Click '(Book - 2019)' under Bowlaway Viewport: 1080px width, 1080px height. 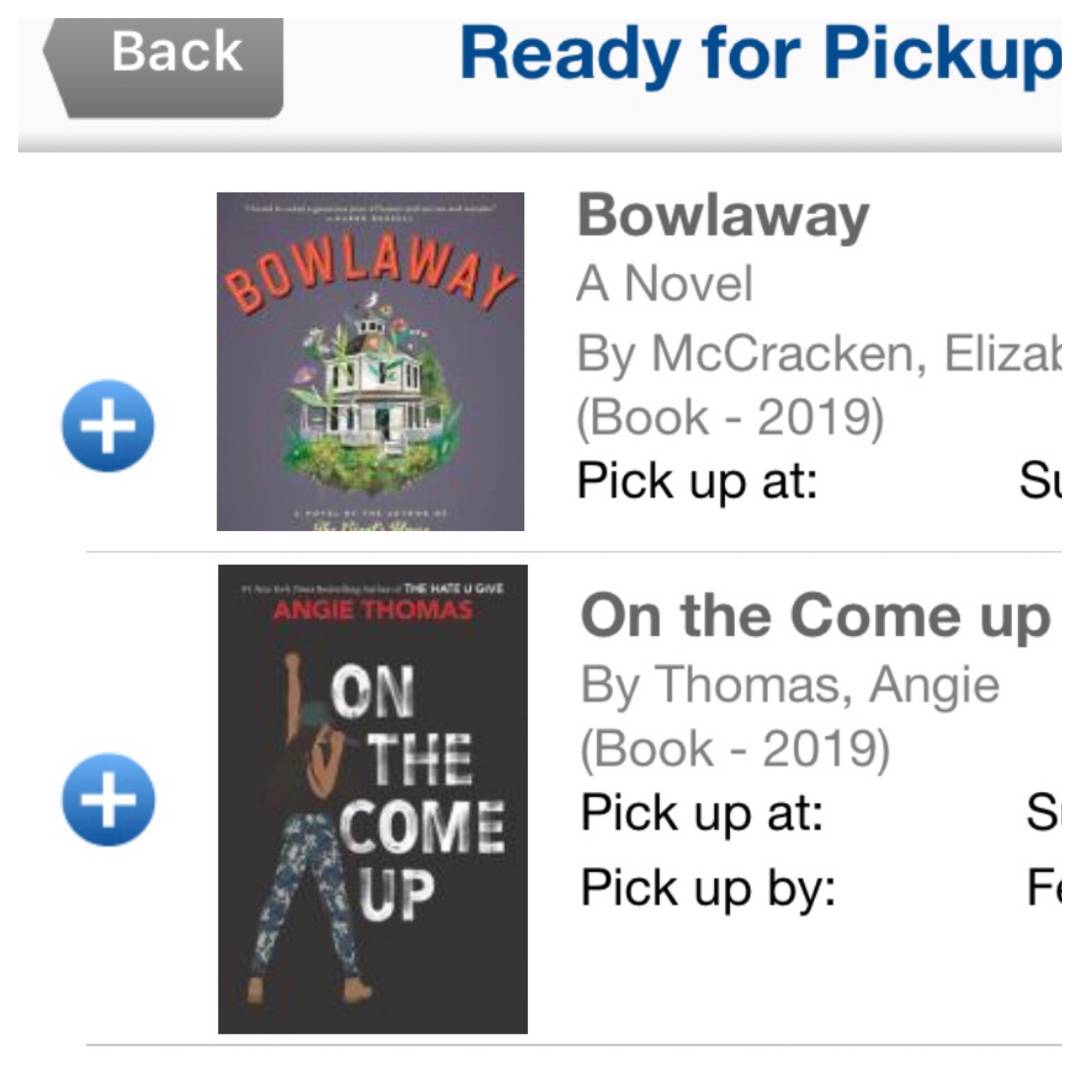[x=730, y=418]
